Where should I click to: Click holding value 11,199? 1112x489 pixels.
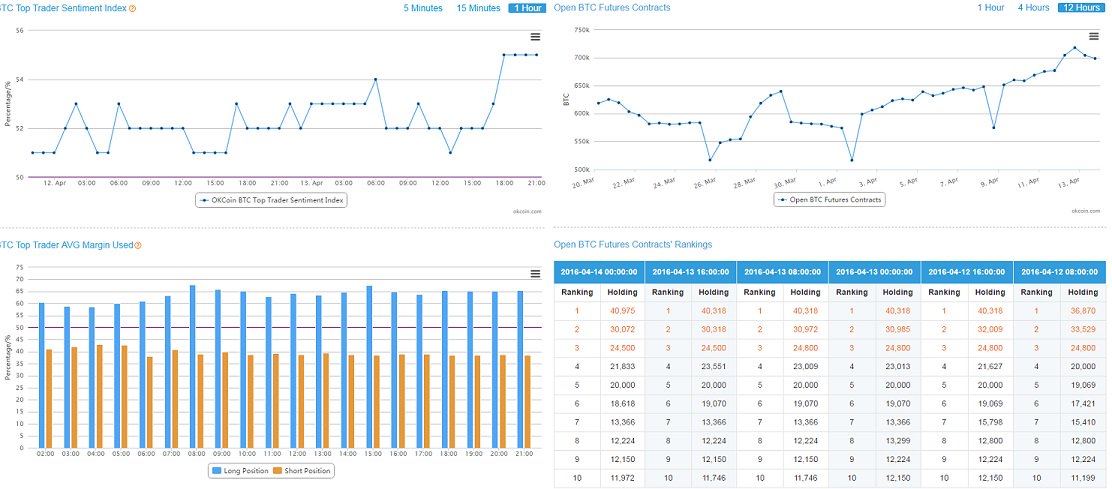click(x=1082, y=476)
